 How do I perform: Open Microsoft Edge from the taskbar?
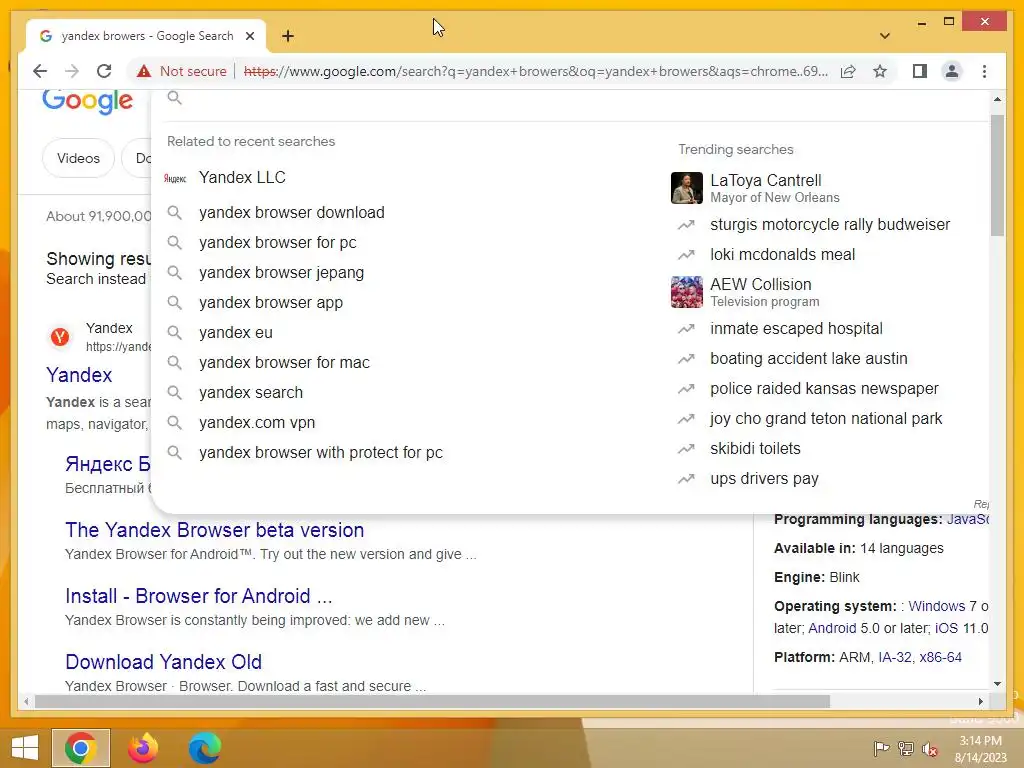tap(204, 748)
